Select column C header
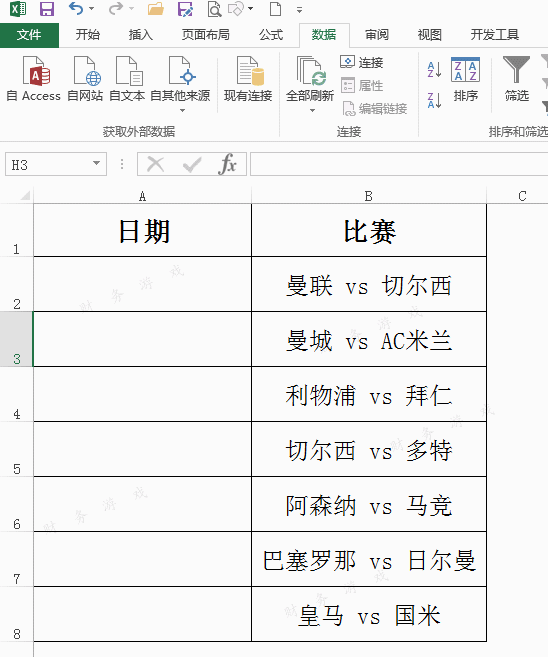 click(522, 196)
